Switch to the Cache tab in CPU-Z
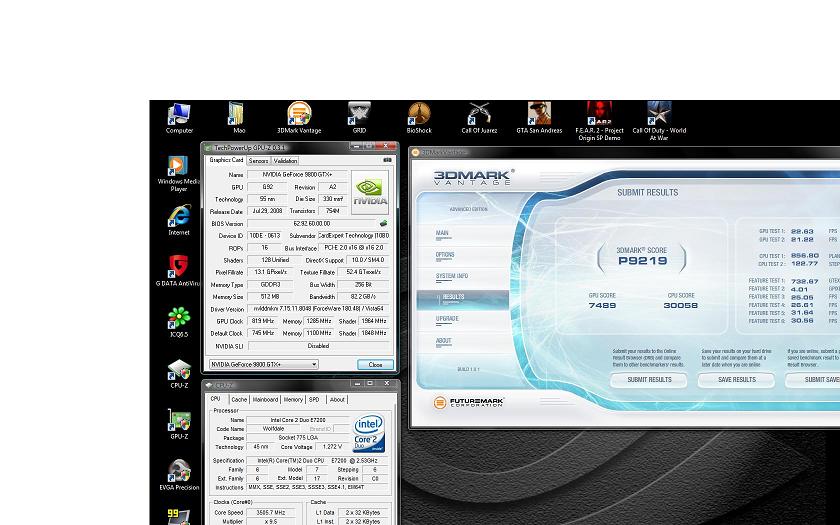The image size is (840, 525). pyautogui.click(x=239, y=400)
